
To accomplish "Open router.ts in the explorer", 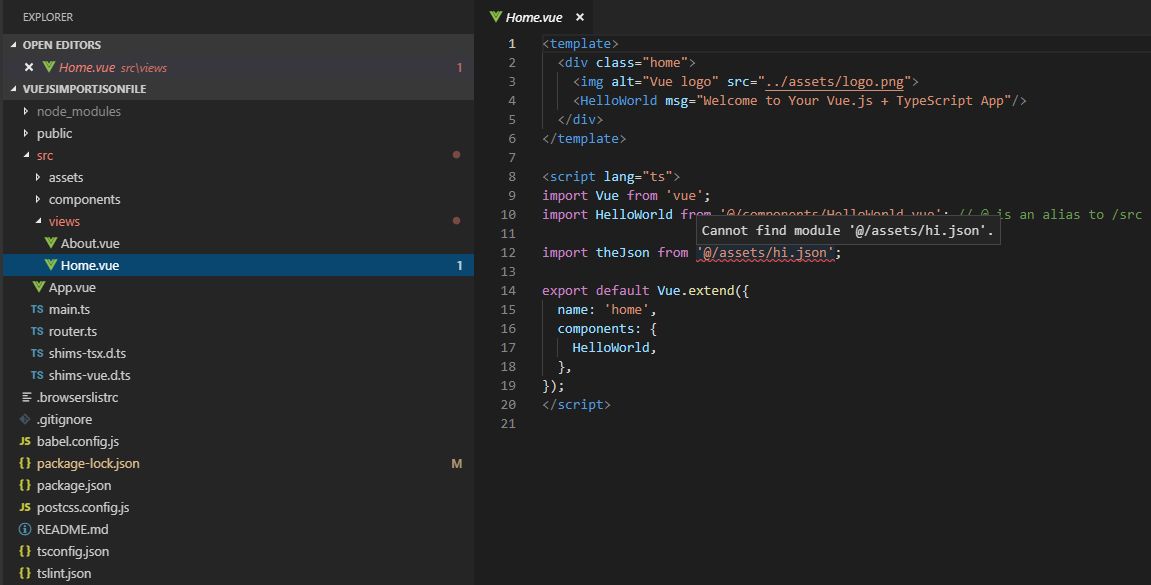I will coord(73,331).
